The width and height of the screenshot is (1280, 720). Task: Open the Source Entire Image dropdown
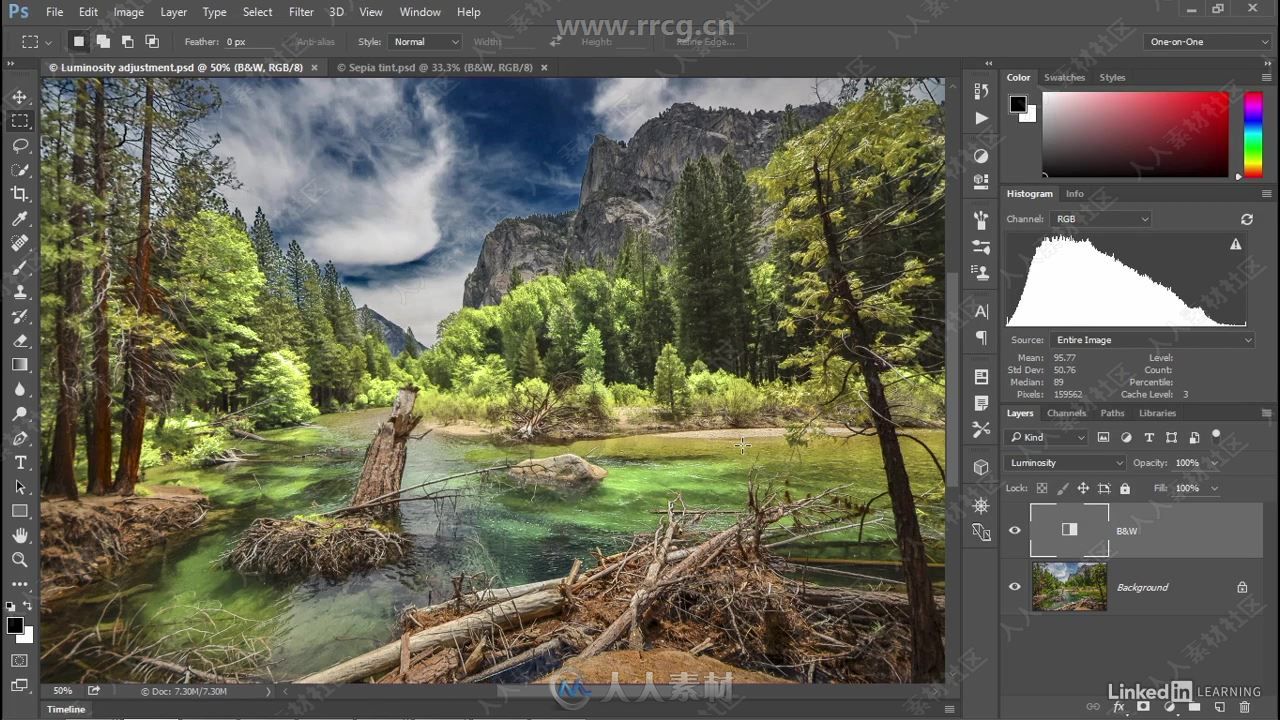click(1152, 340)
